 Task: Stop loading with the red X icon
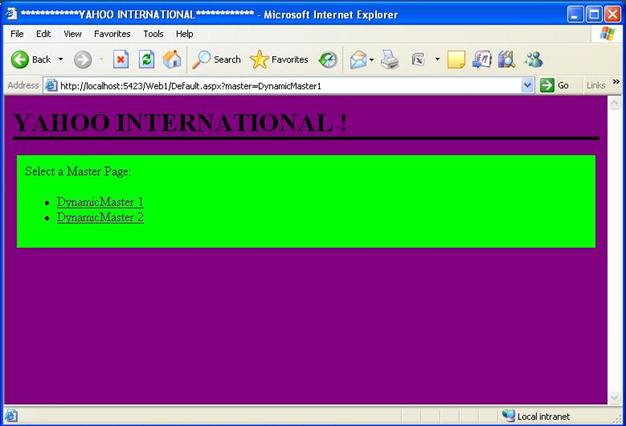(121, 60)
